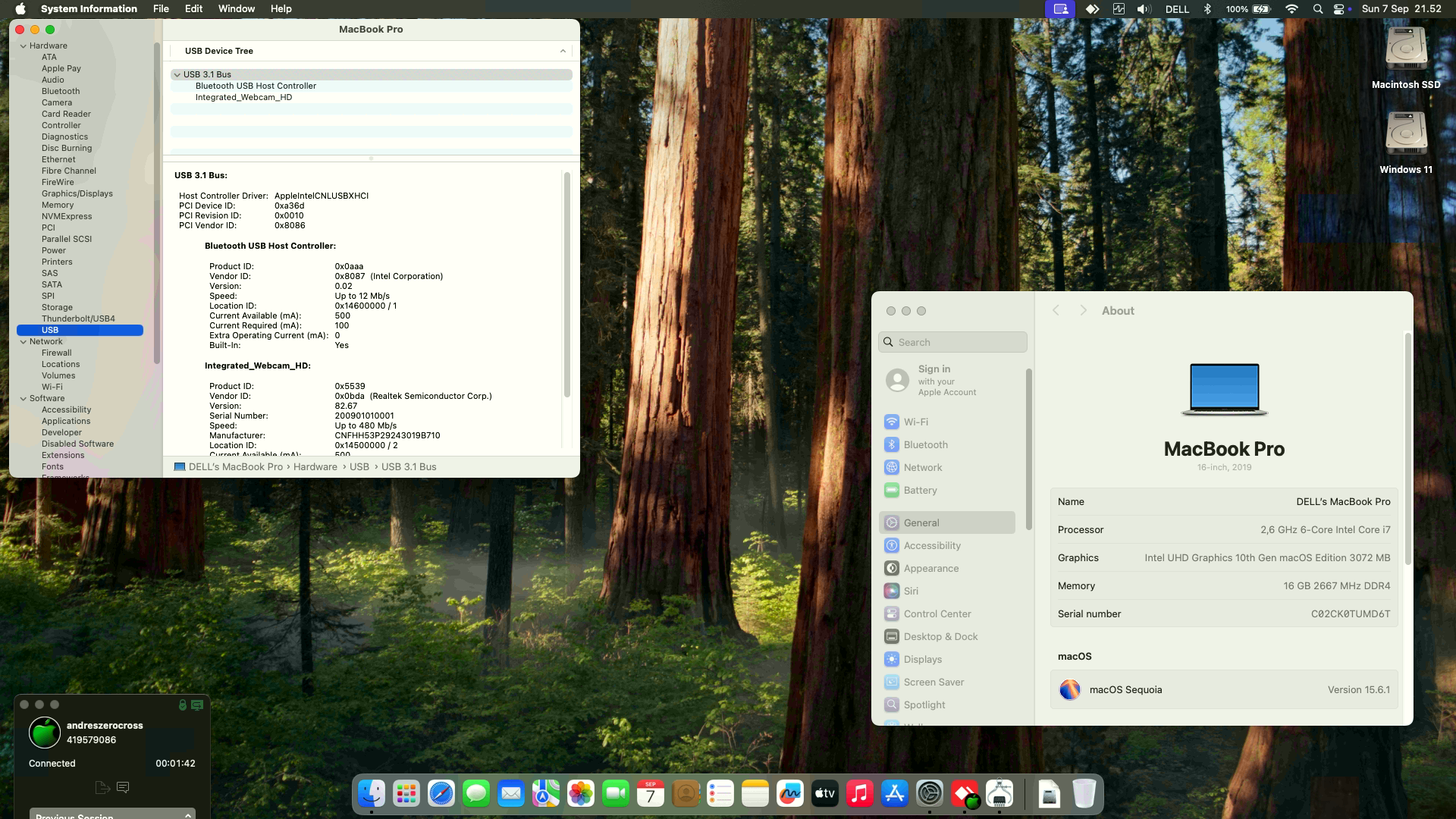The image size is (1456, 819).
Task: Collapse the USB 3.1 Bus tree node
Action: tap(177, 75)
